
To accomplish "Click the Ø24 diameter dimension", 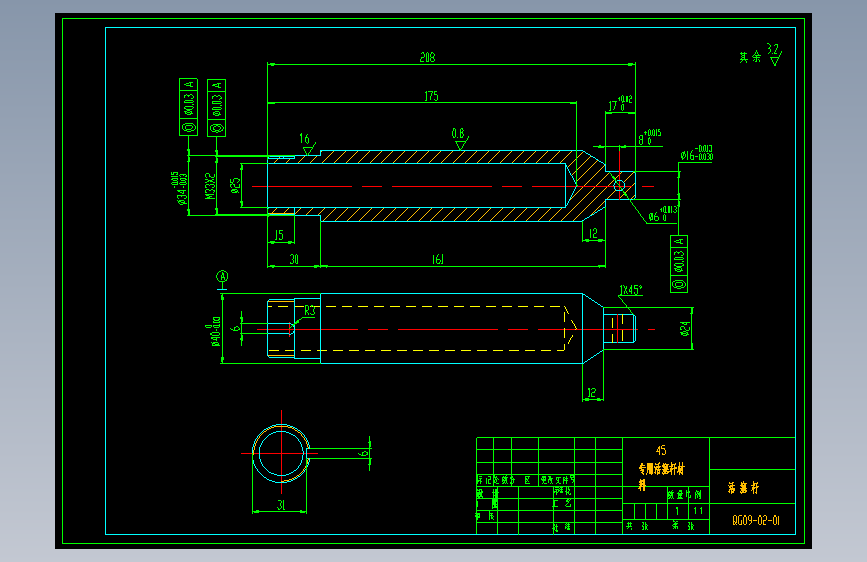I will tap(686, 329).
